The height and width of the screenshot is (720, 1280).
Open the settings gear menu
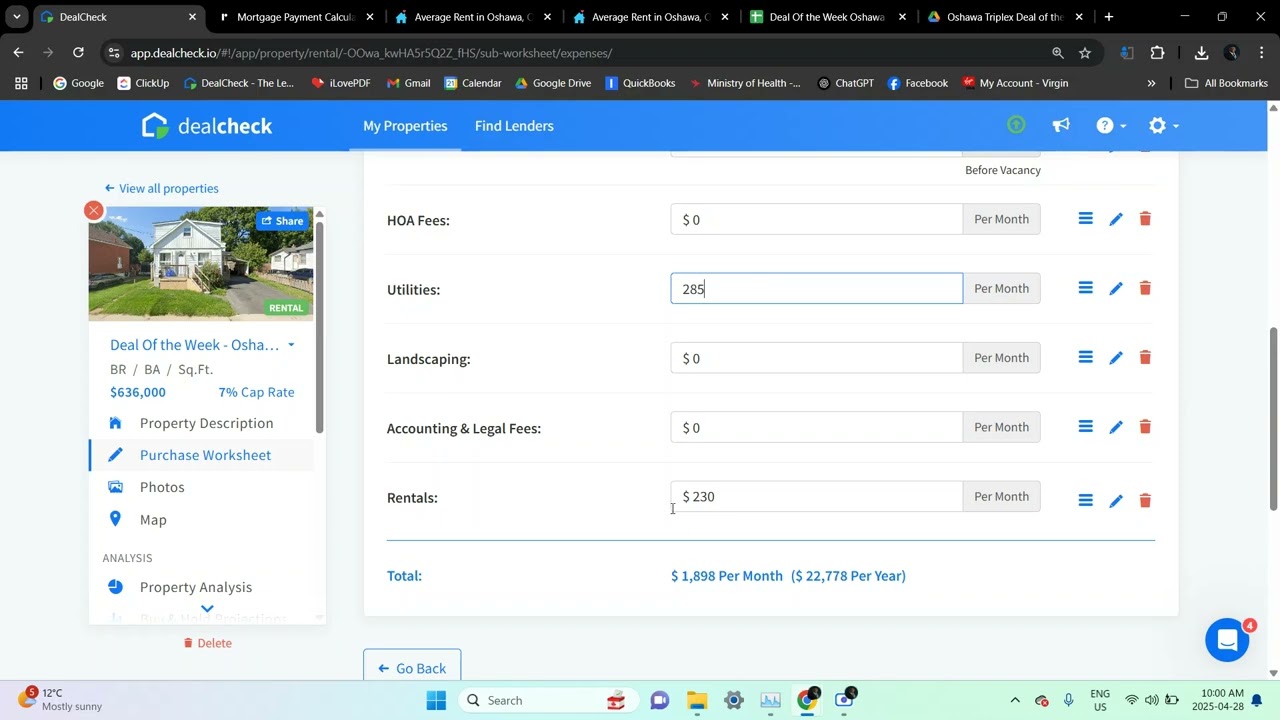click(x=1163, y=125)
